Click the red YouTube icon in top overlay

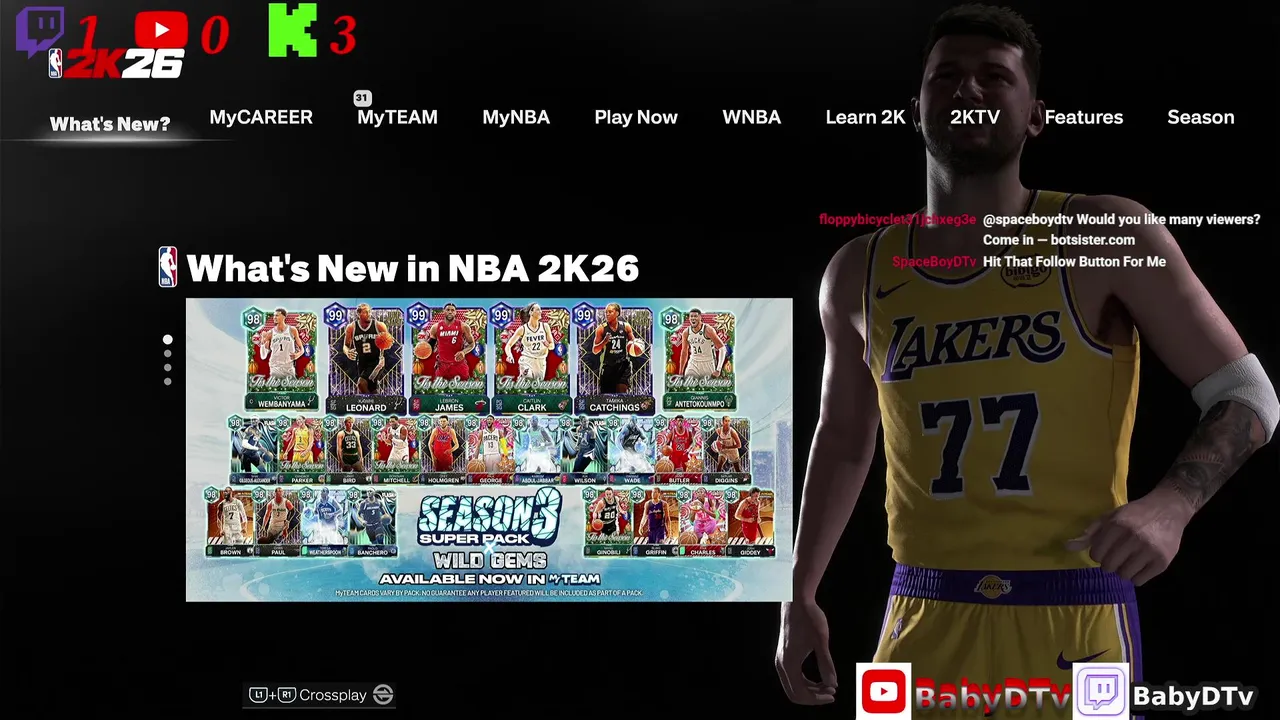[161, 33]
